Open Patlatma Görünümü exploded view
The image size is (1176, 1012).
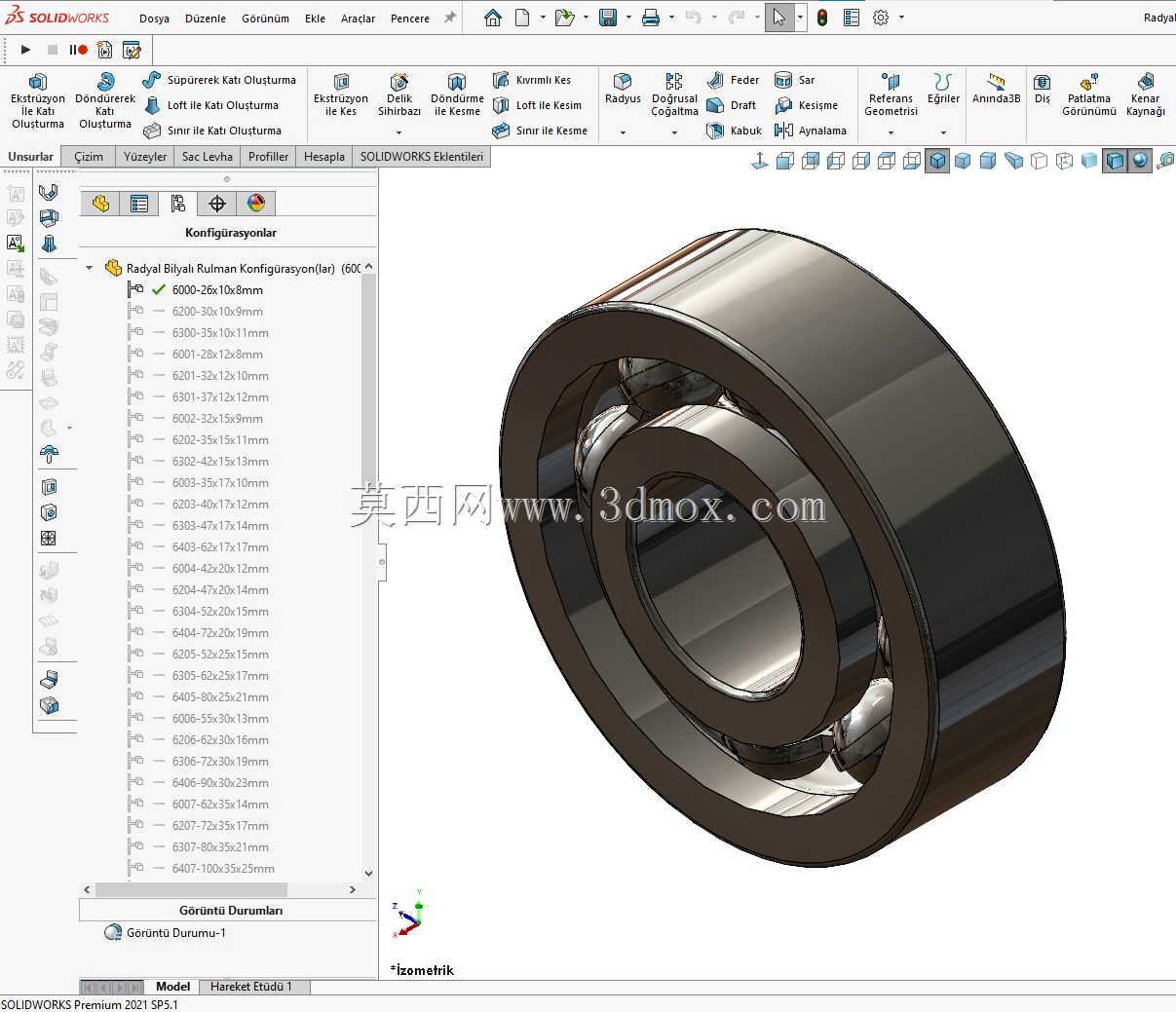1089,95
